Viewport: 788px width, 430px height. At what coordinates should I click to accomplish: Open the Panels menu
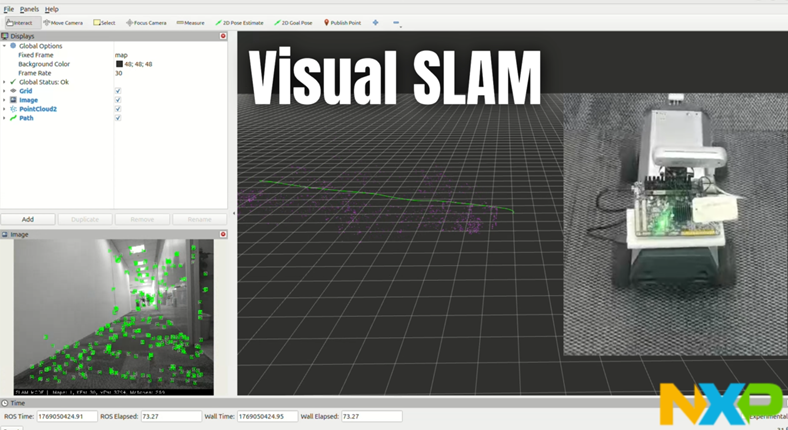tap(29, 9)
